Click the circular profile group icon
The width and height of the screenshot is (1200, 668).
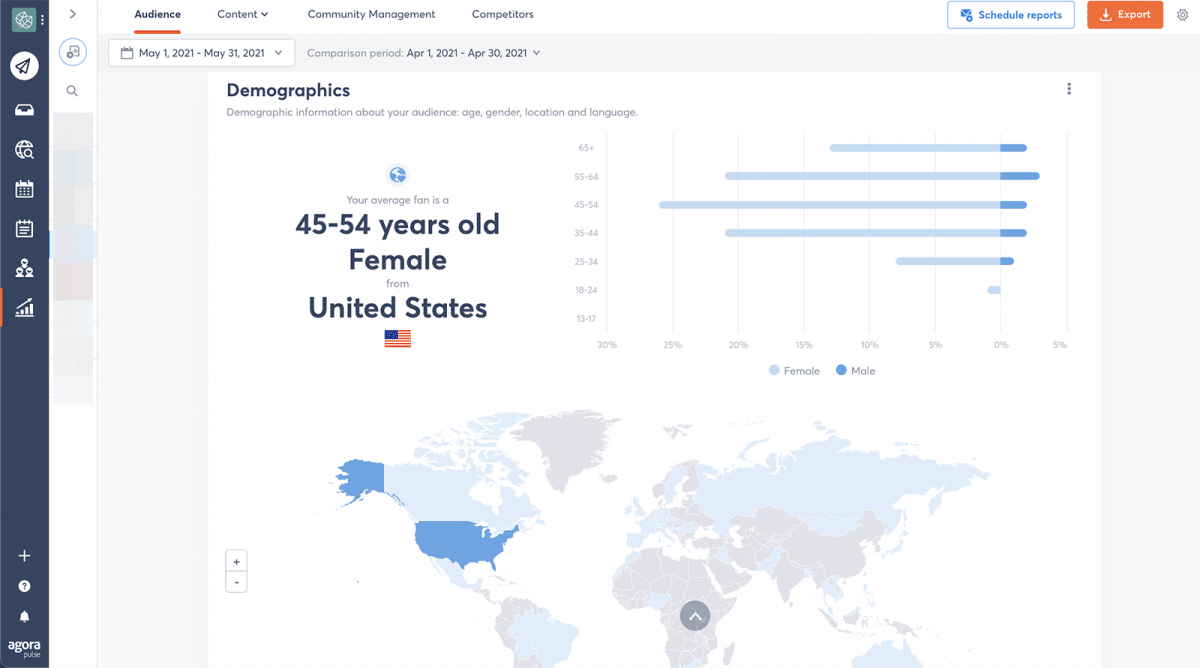click(x=73, y=52)
